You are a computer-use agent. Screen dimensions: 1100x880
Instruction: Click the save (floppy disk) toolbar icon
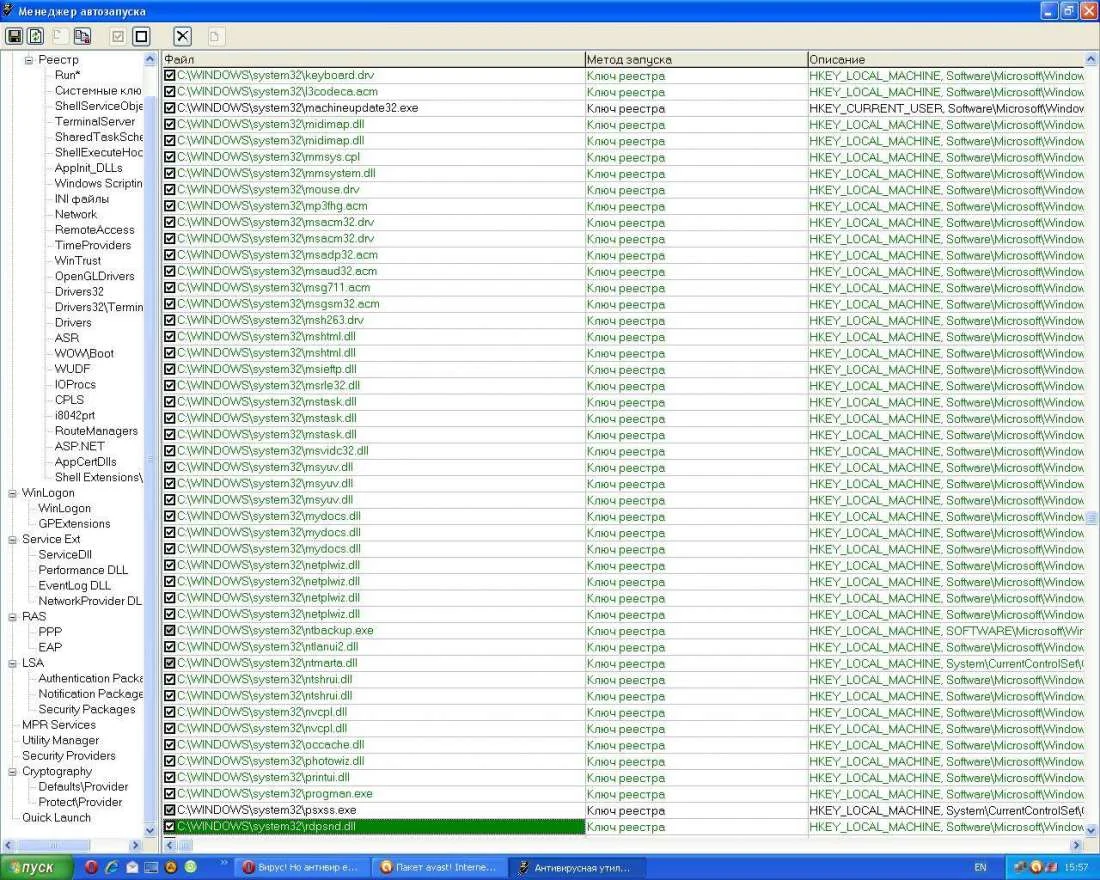tap(14, 36)
